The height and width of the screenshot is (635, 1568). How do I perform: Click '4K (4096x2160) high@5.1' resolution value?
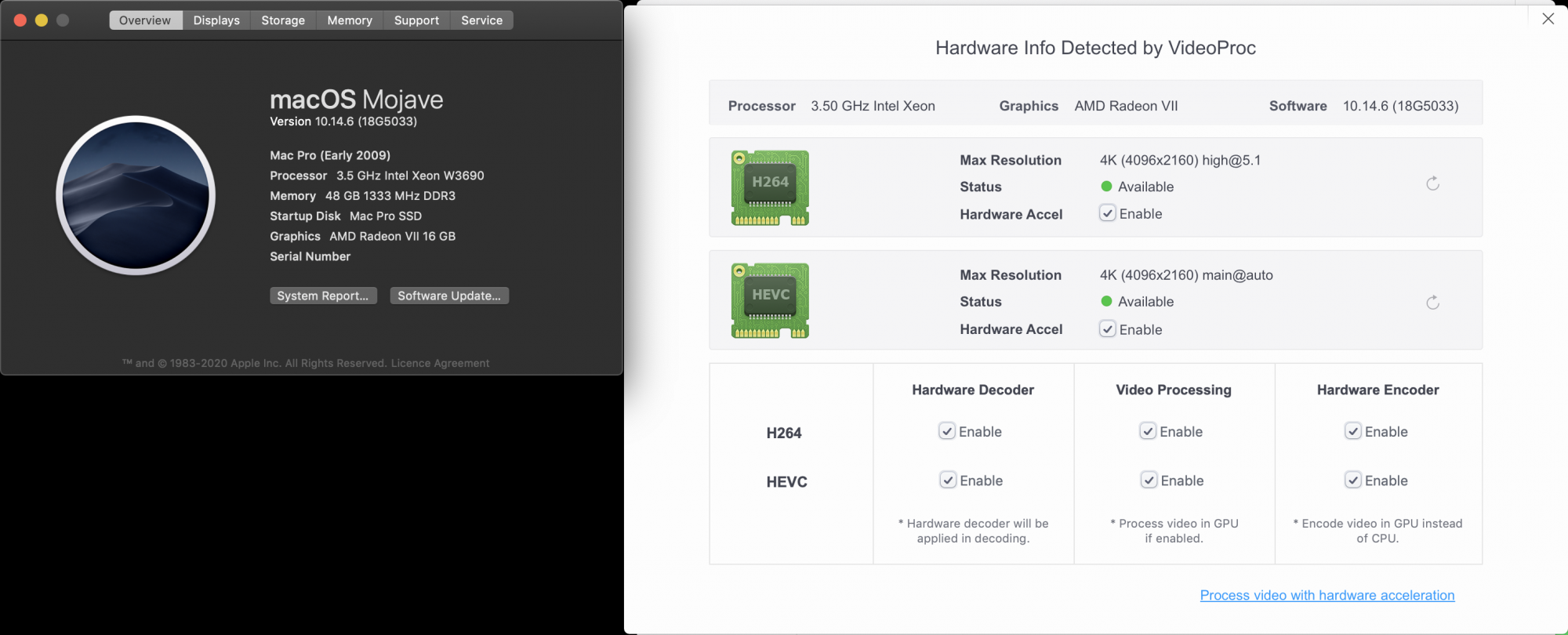point(1180,160)
